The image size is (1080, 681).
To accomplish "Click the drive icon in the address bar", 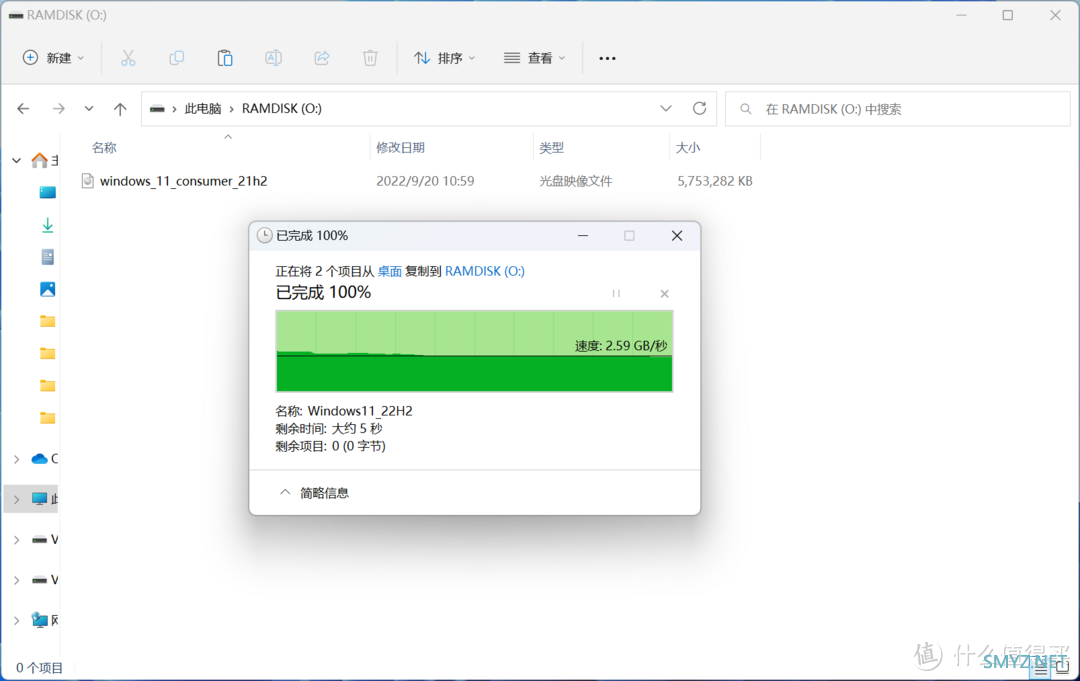I will pyautogui.click(x=157, y=109).
